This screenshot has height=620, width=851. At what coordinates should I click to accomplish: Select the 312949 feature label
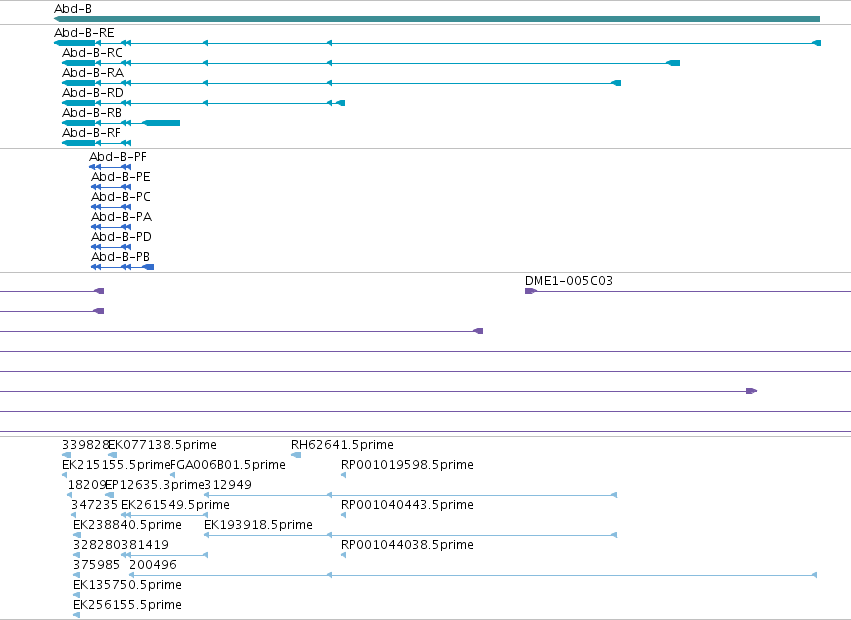point(228,485)
